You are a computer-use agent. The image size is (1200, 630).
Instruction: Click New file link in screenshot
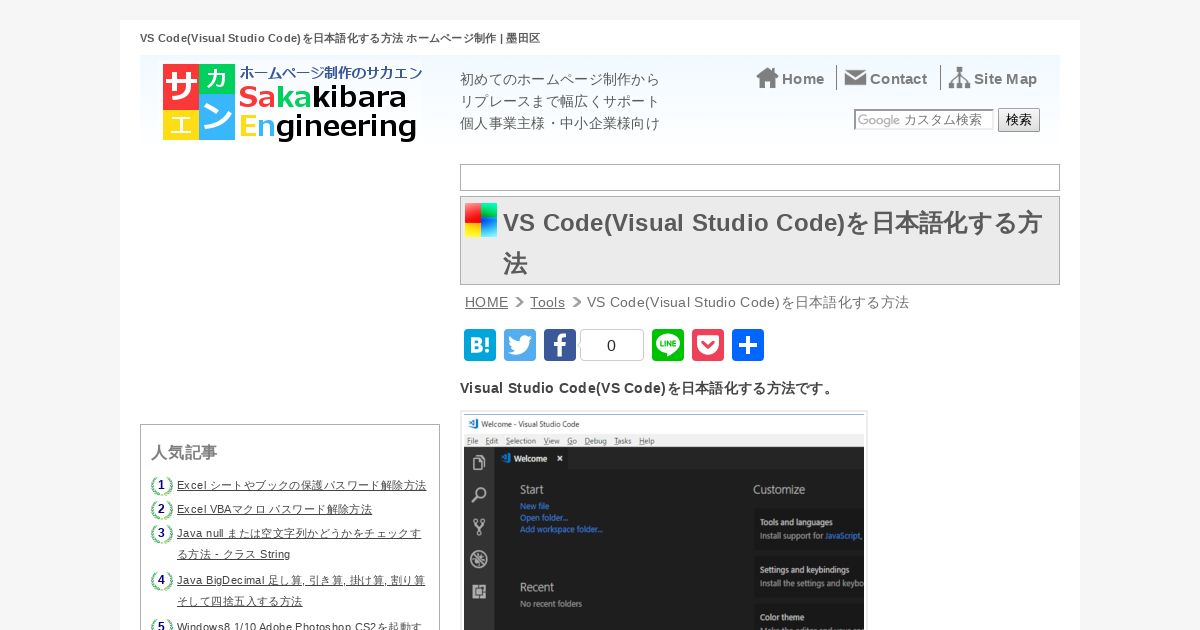click(534, 507)
